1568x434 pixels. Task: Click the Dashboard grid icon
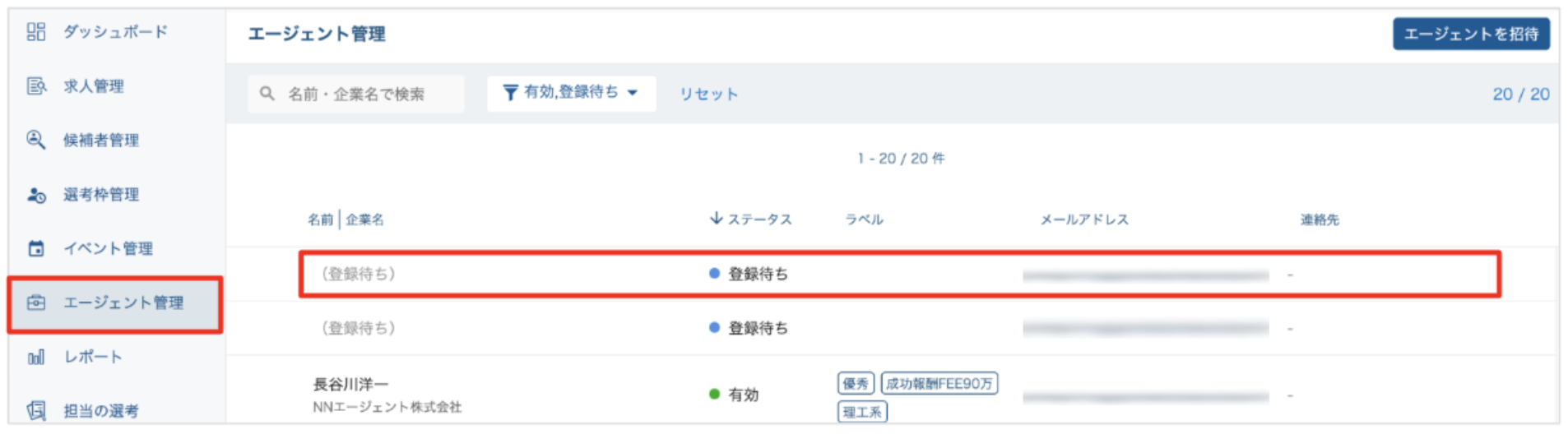(35, 32)
